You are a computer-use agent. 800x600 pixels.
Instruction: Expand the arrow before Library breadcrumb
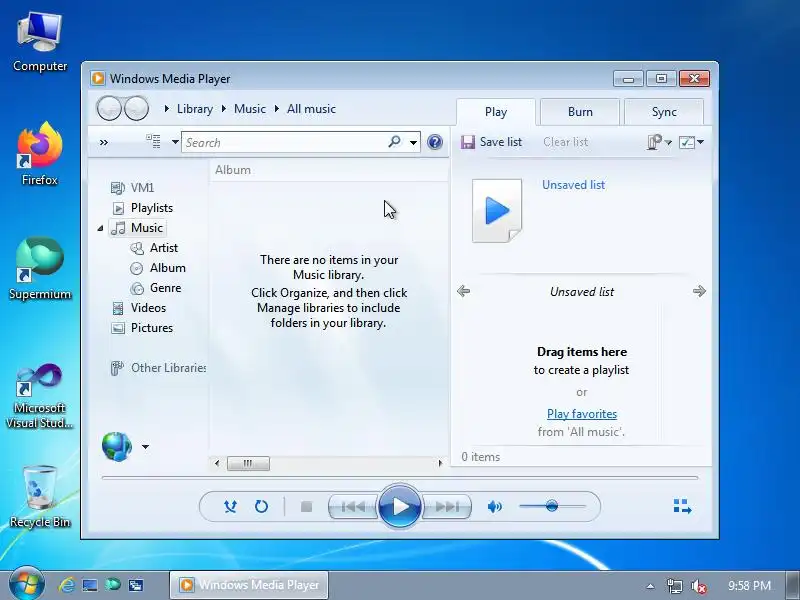(x=167, y=109)
